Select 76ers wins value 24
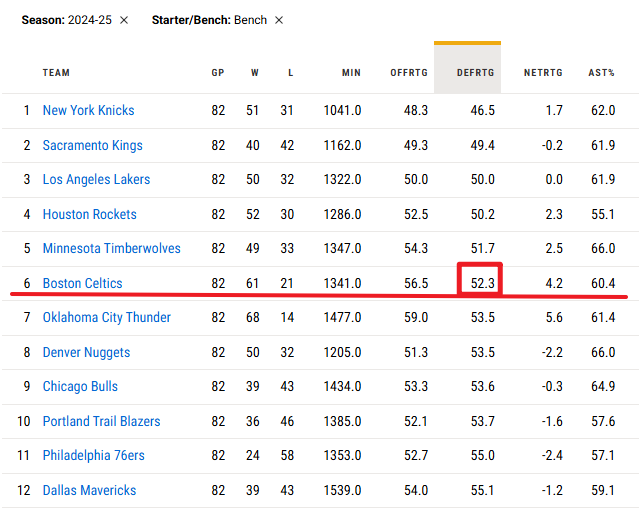 tap(253, 455)
